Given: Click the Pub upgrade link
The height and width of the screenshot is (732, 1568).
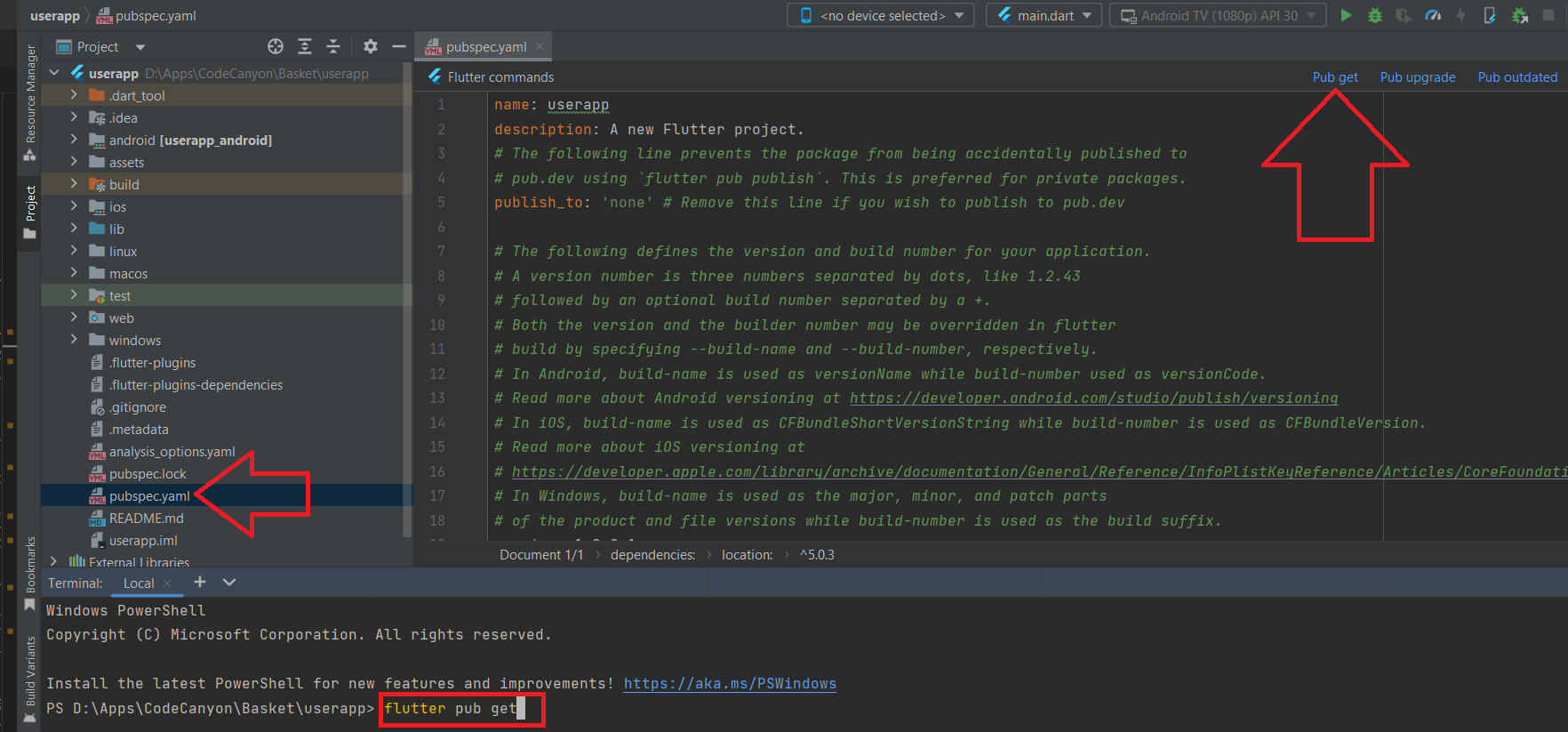Looking at the screenshot, I should click(x=1418, y=77).
